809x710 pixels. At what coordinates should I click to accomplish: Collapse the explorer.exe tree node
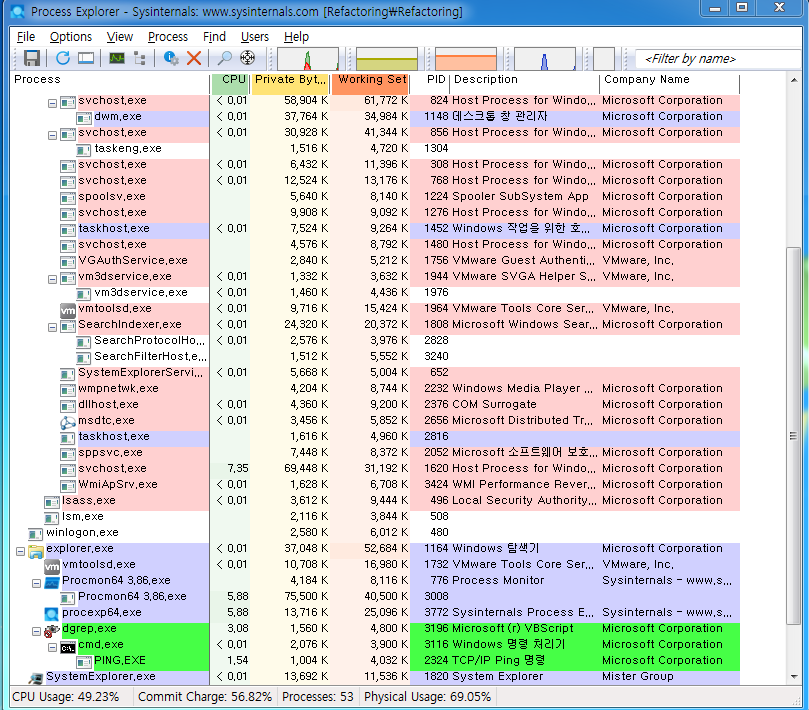21,552
